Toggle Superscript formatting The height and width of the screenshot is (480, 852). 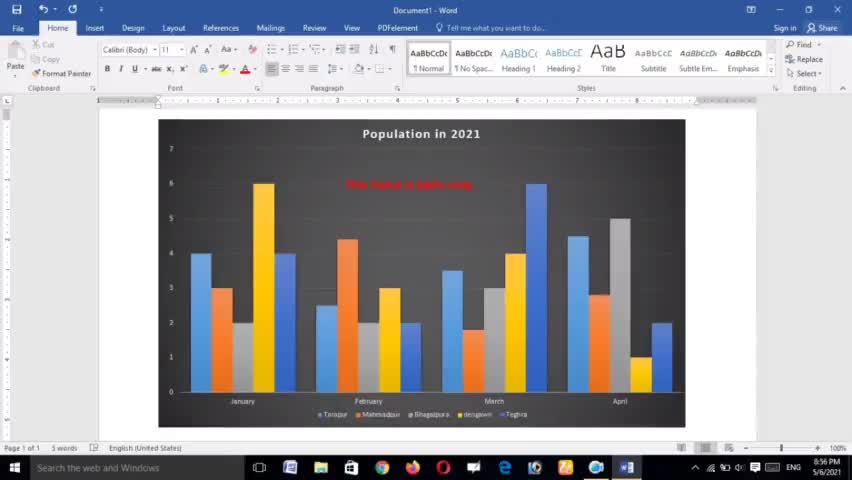[x=184, y=69]
